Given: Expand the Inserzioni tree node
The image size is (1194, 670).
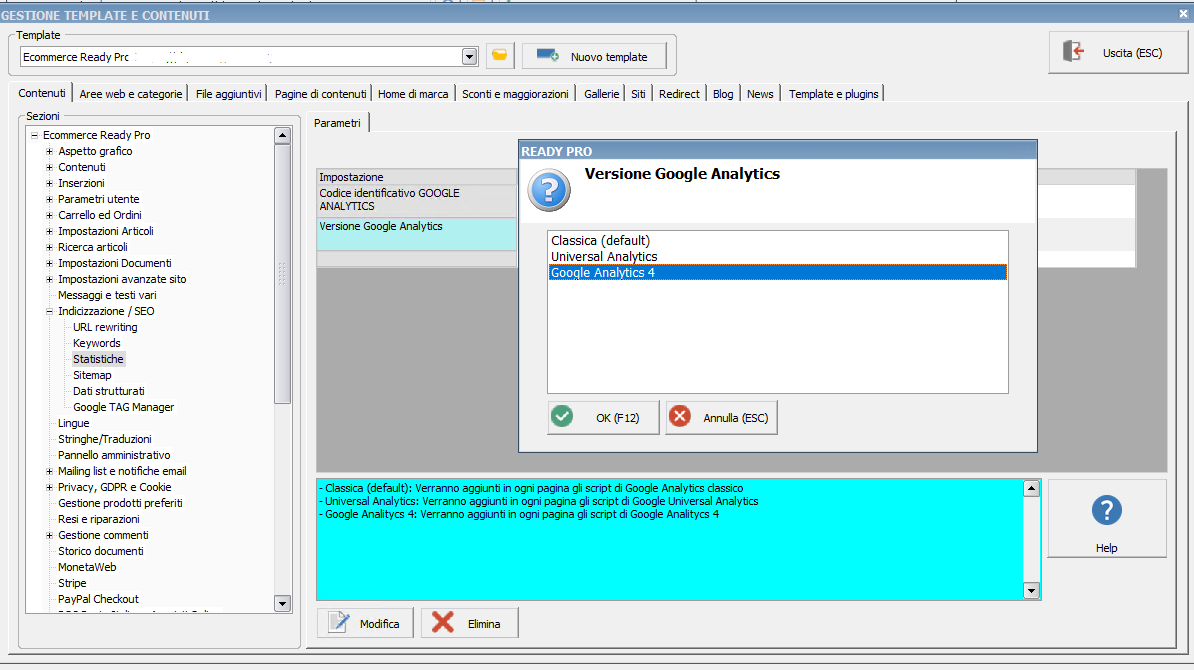Looking at the screenshot, I should tap(49, 183).
